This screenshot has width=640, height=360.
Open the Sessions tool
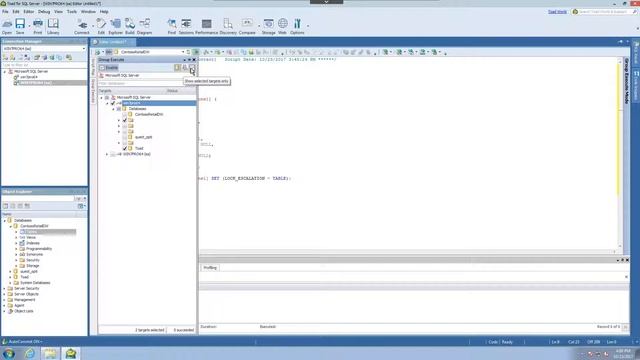[186, 26]
